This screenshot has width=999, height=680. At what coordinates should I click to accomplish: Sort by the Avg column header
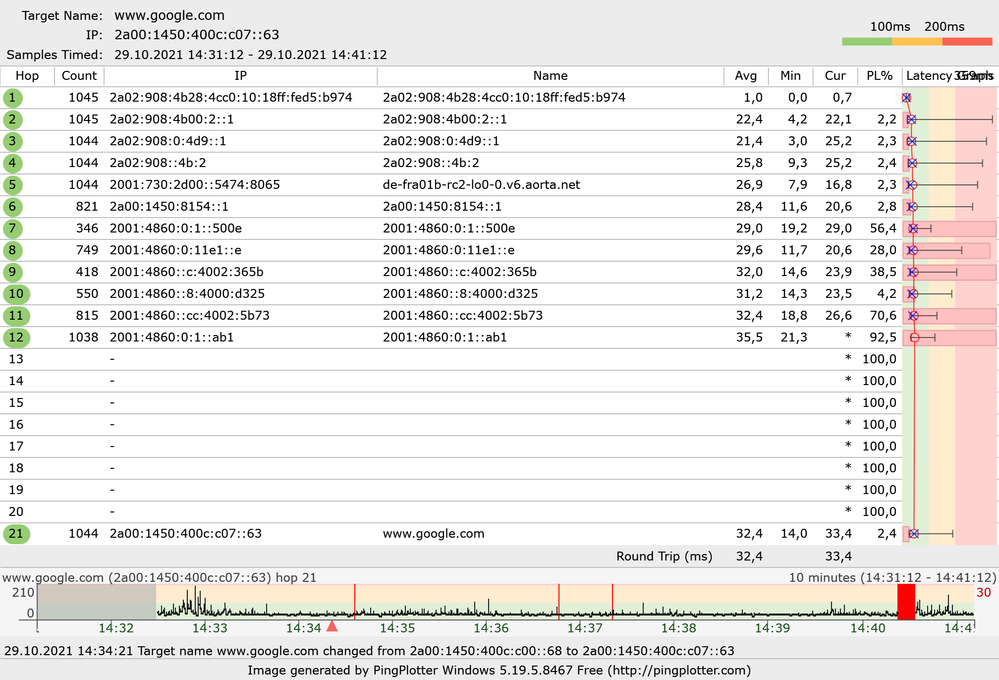(x=746, y=76)
